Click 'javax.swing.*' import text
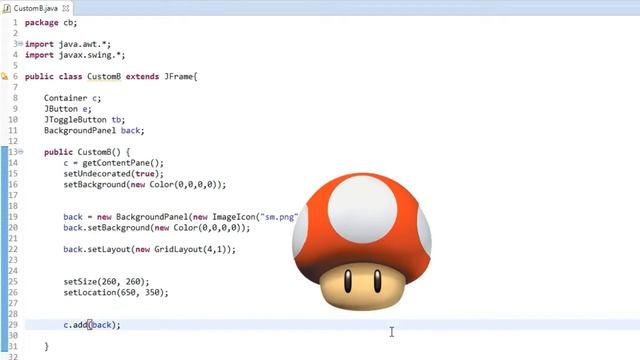640x360 pixels. point(90,55)
